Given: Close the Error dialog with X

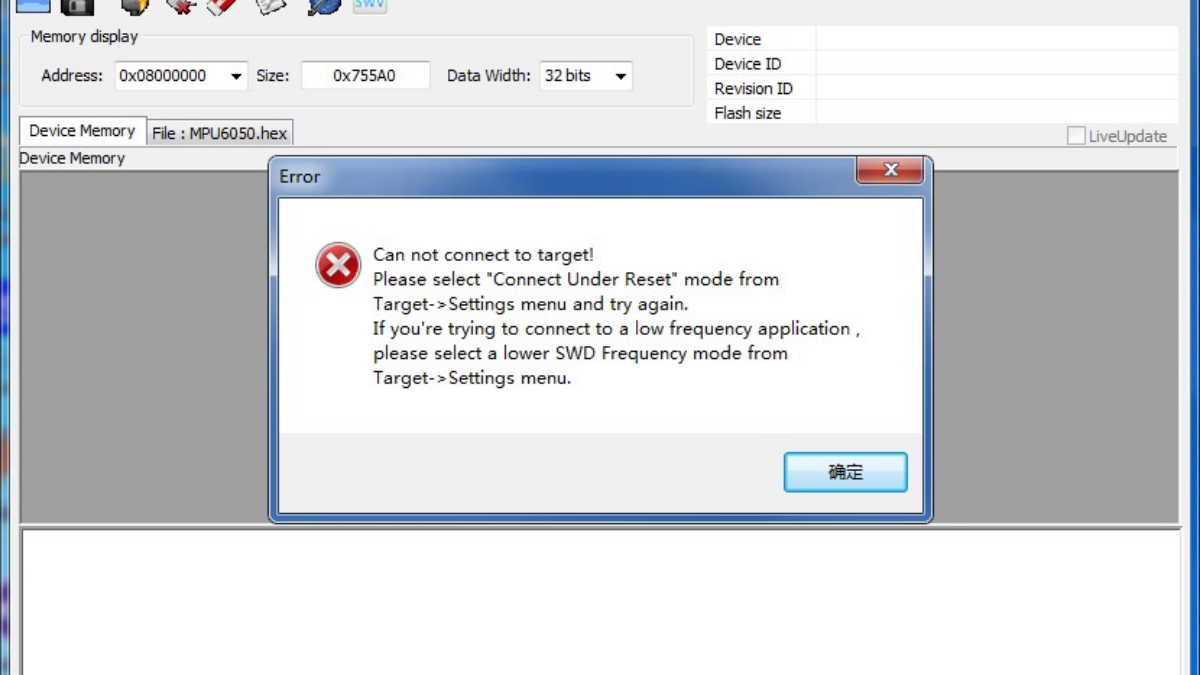Looking at the screenshot, I should coord(890,170).
